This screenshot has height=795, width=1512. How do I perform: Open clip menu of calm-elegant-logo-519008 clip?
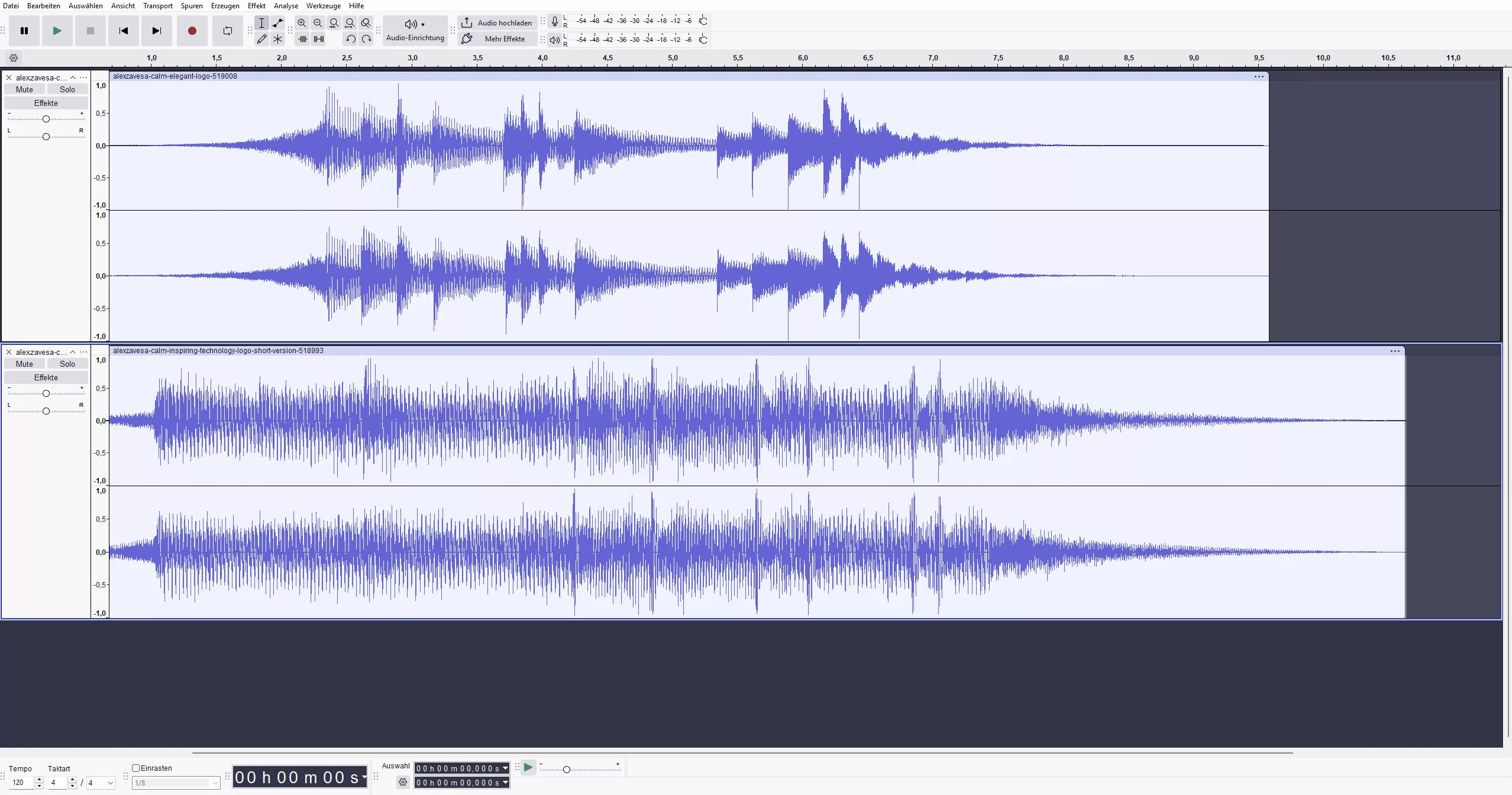coord(1259,76)
